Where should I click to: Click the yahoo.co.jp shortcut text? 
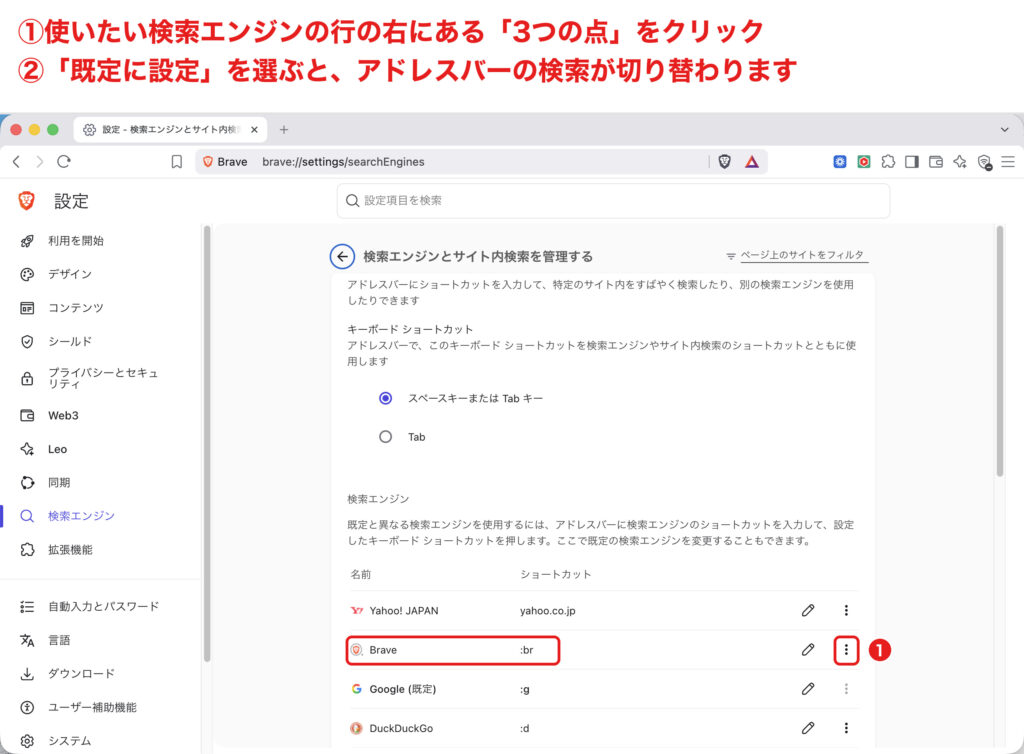click(547, 611)
